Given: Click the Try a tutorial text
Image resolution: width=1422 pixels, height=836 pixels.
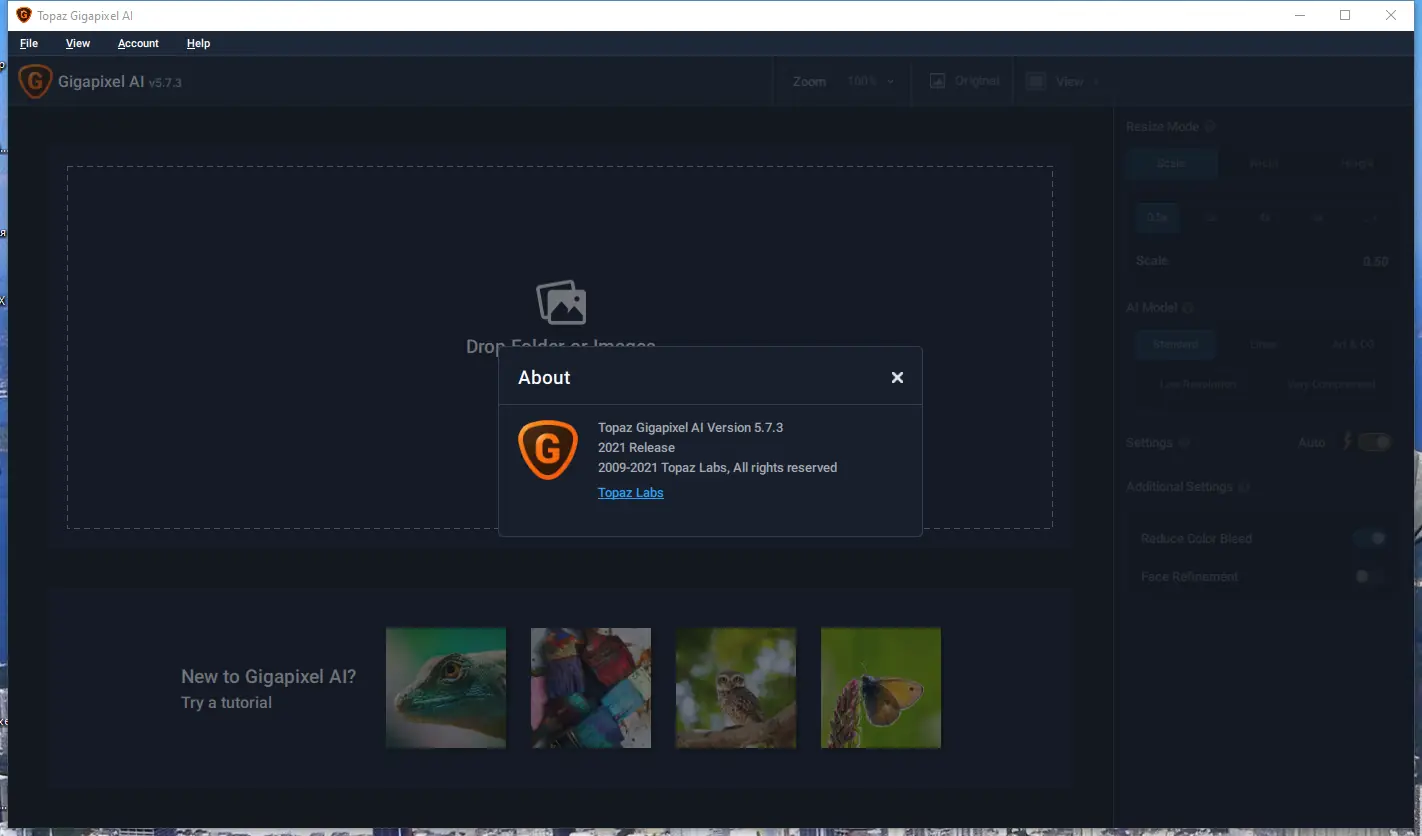Looking at the screenshot, I should point(226,702).
